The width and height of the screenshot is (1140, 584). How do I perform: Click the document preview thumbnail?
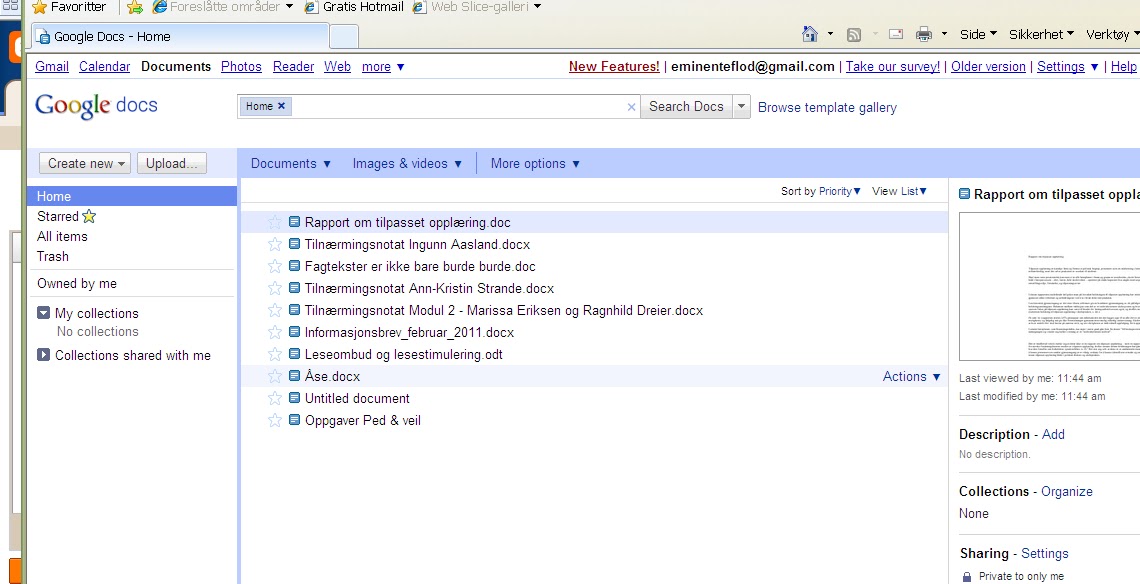coord(1049,287)
